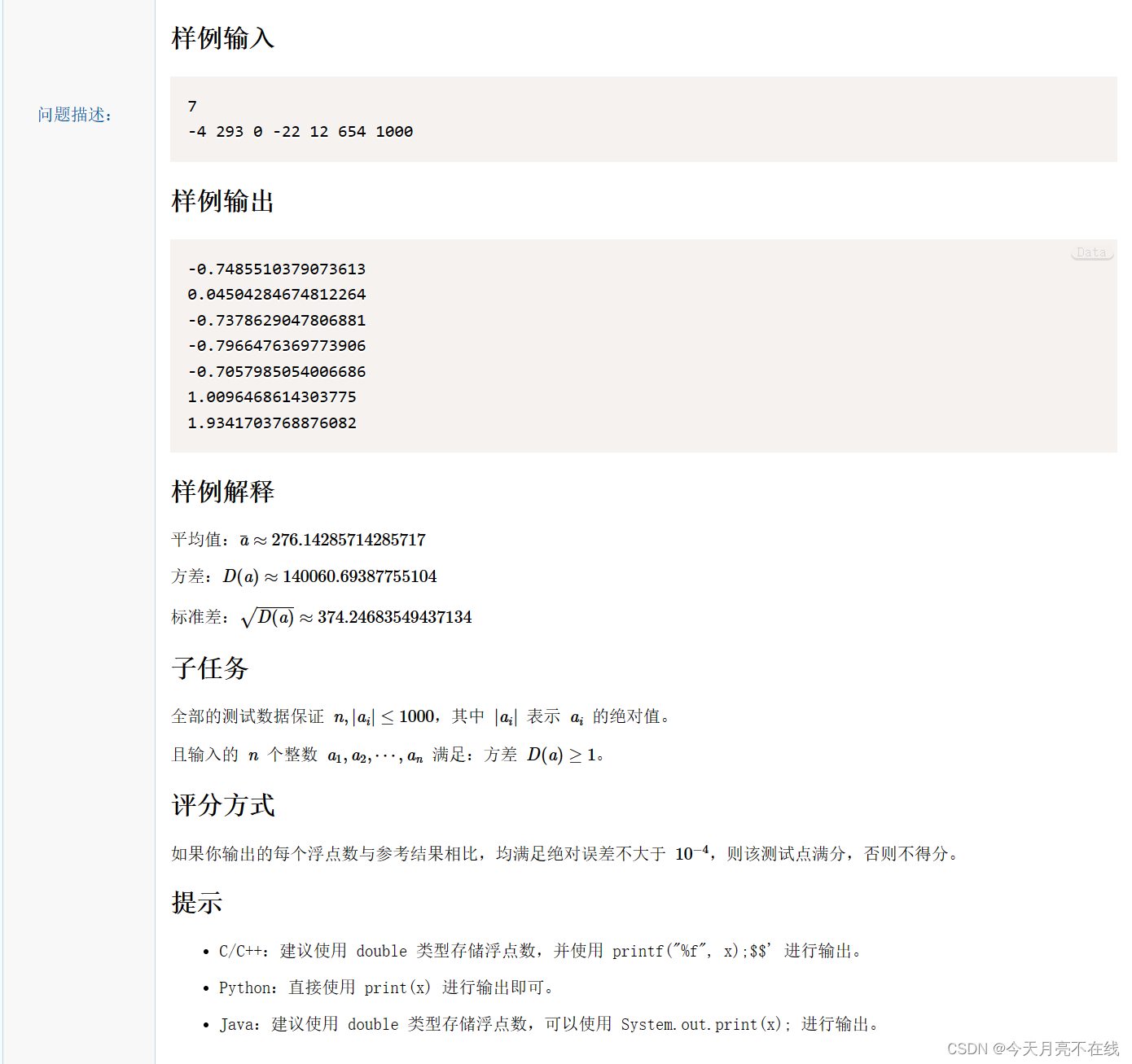Viewport: 1132px width, 1064px height.
Task: Click output value -0.7378629047806881
Action: 277,321
